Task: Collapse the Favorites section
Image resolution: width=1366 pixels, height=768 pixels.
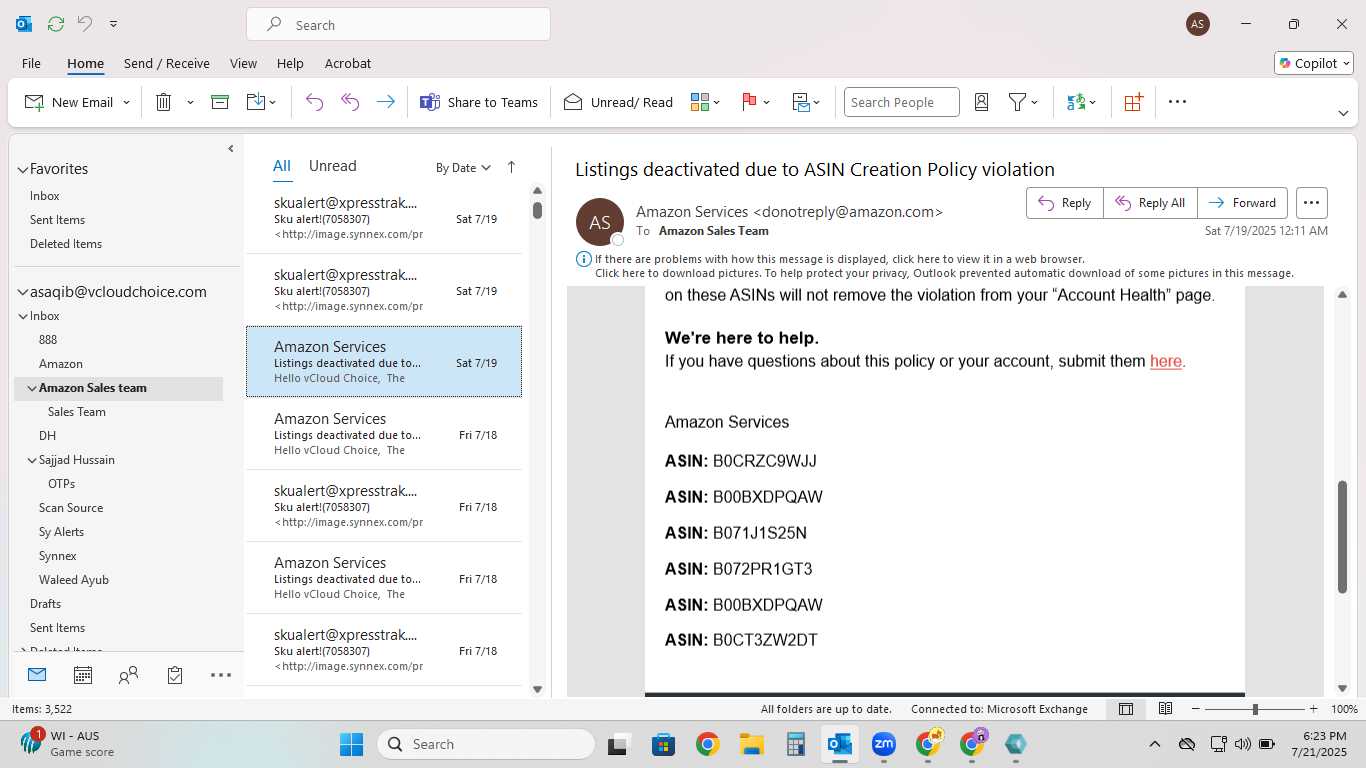Action: (22, 169)
